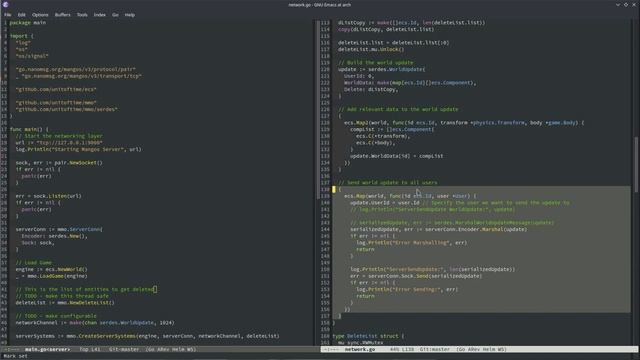Click the major mode list in main.go mode line

pos(171,349)
